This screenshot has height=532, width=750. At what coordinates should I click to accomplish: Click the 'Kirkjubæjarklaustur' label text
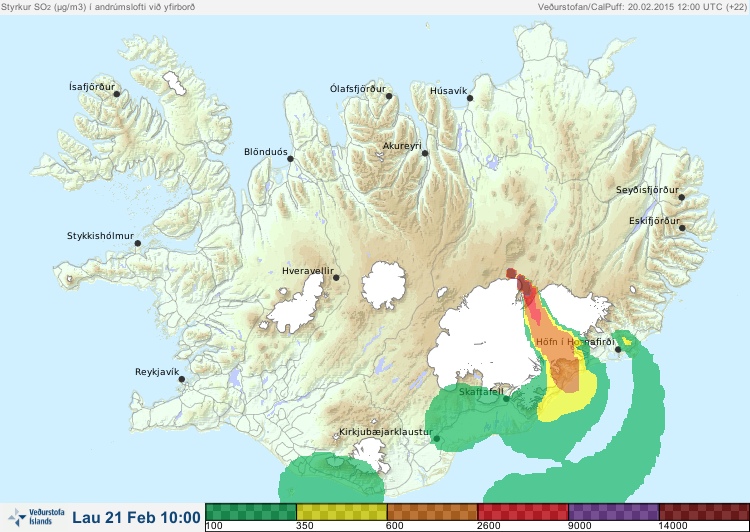coord(386,432)
